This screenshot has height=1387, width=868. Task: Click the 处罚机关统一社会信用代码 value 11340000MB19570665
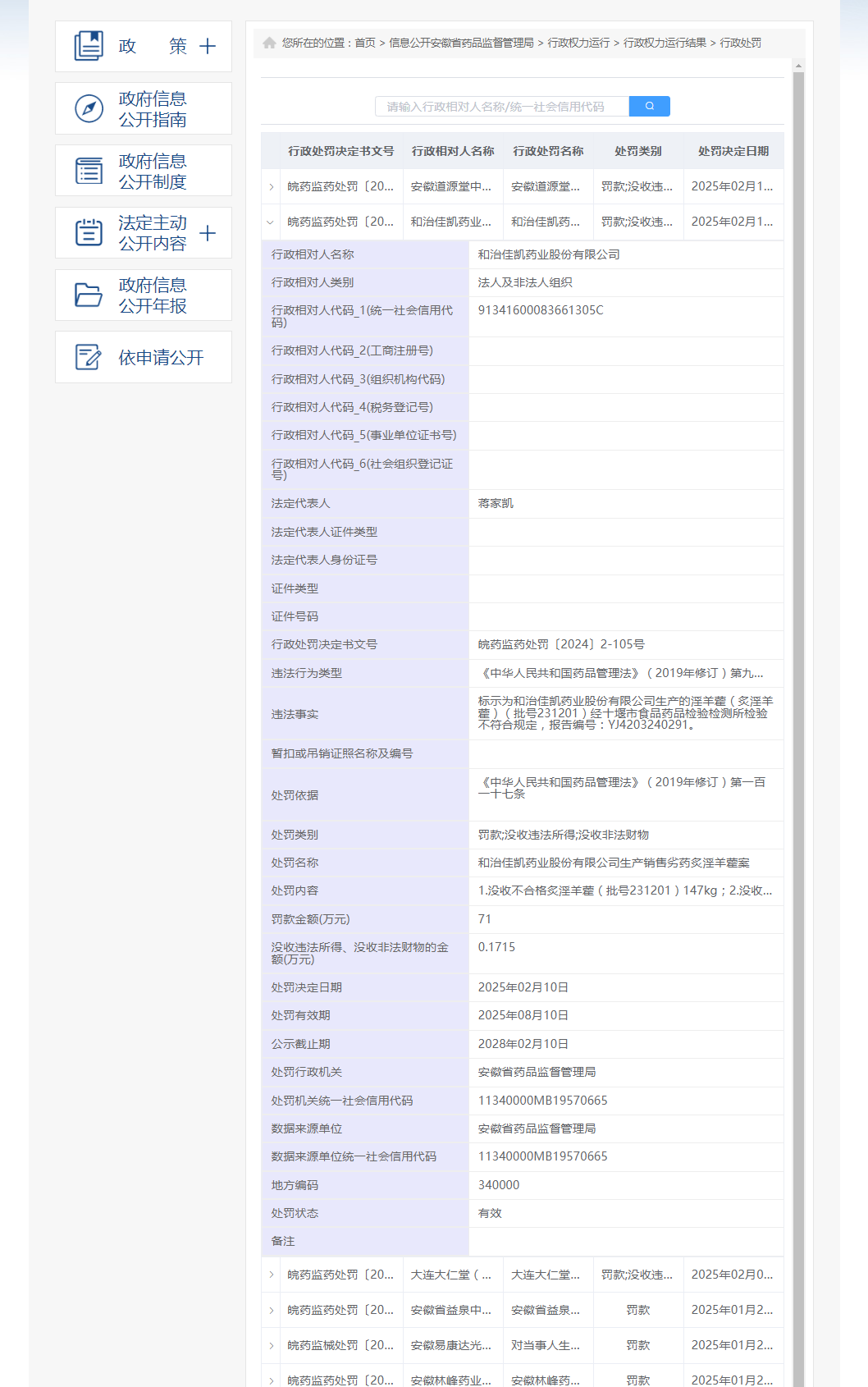(x=543, y=1101)
